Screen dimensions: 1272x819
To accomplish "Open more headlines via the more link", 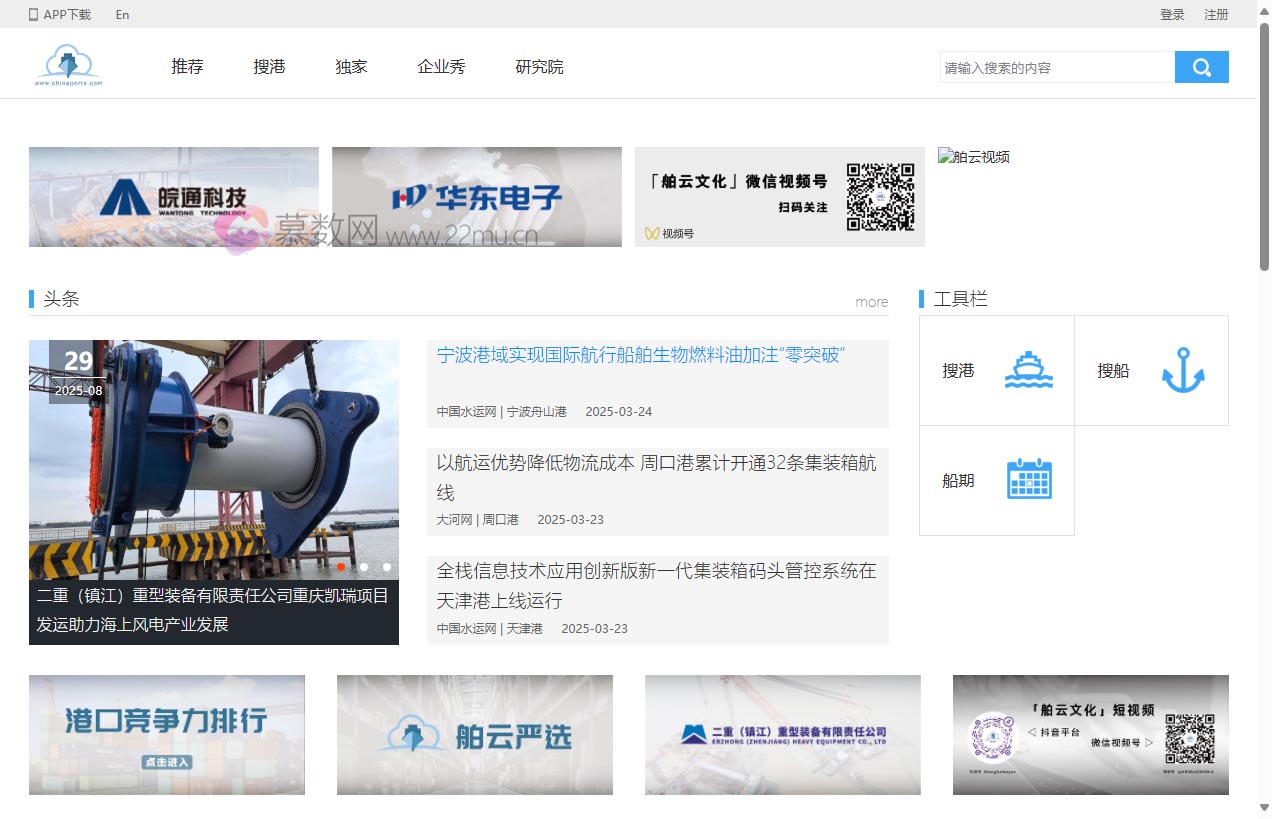I will [871, 301].
